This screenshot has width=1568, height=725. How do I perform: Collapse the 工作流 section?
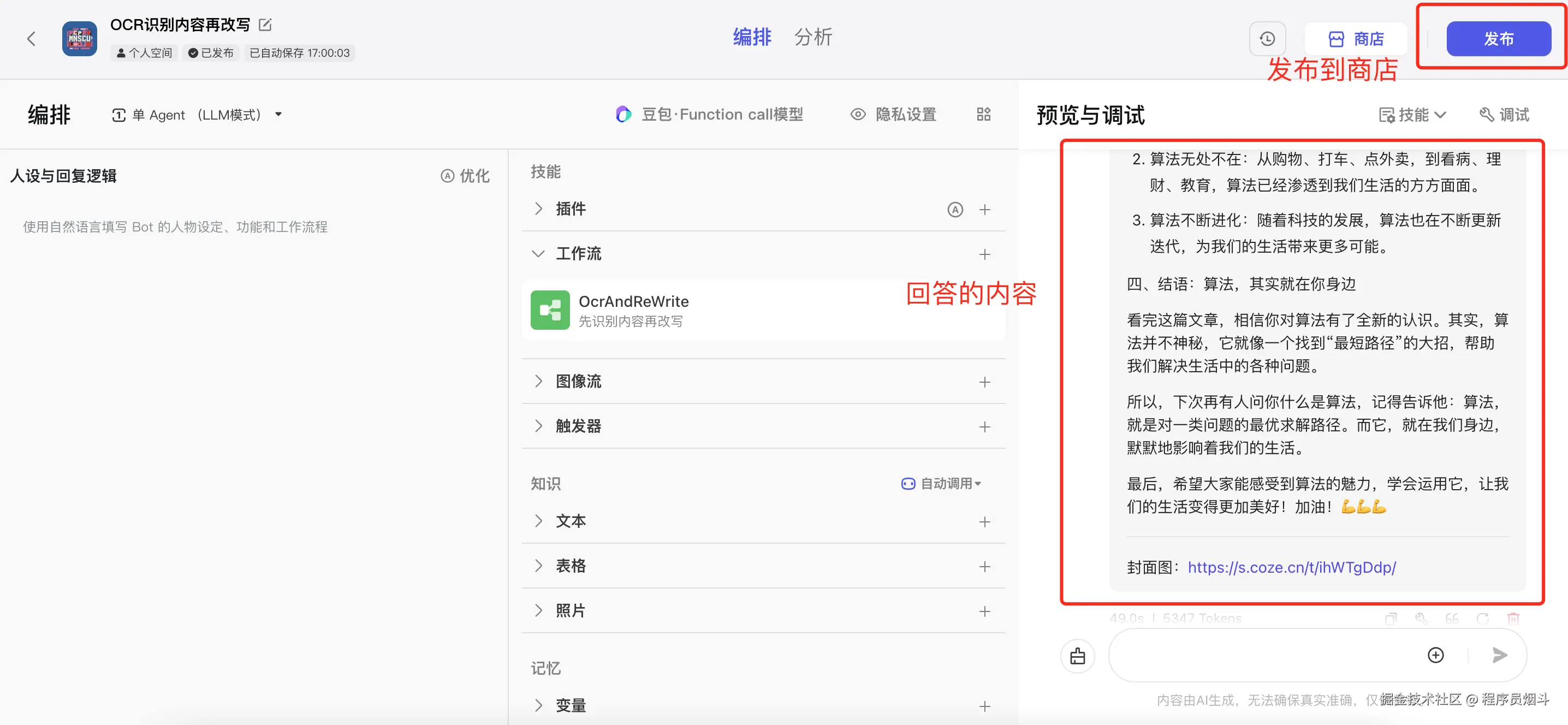[538, 254]
